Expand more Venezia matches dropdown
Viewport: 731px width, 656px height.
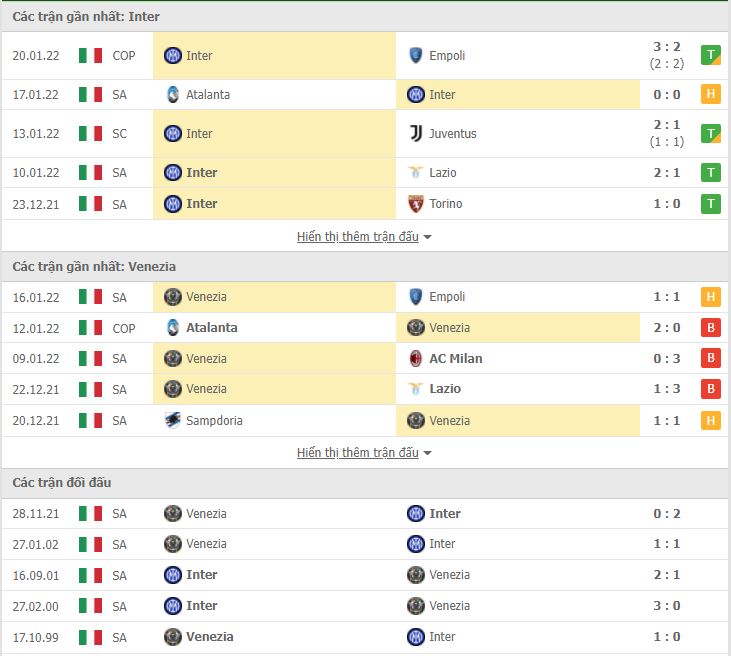click(364, 453)
